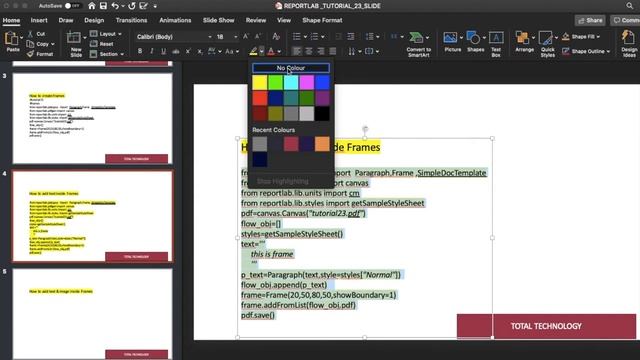Redo the last action

[131, 6]
